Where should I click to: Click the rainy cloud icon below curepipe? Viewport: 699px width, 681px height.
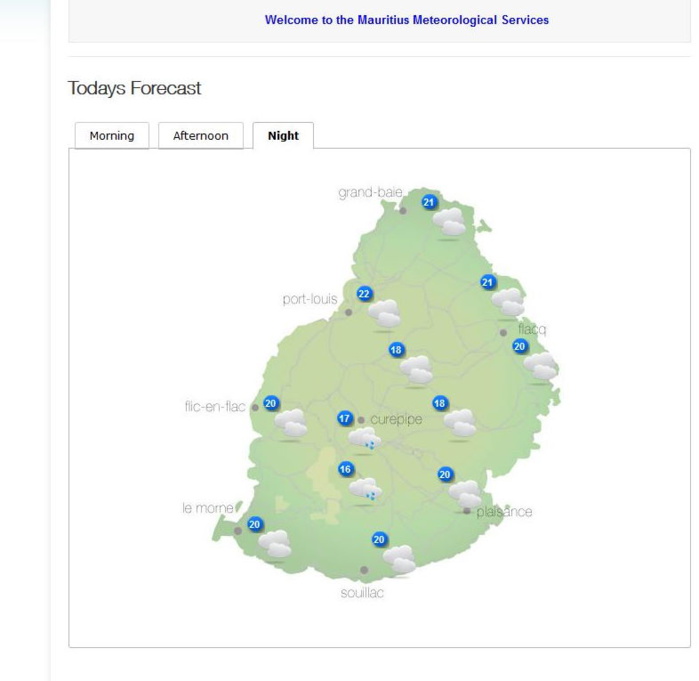(x=363, y=439)
